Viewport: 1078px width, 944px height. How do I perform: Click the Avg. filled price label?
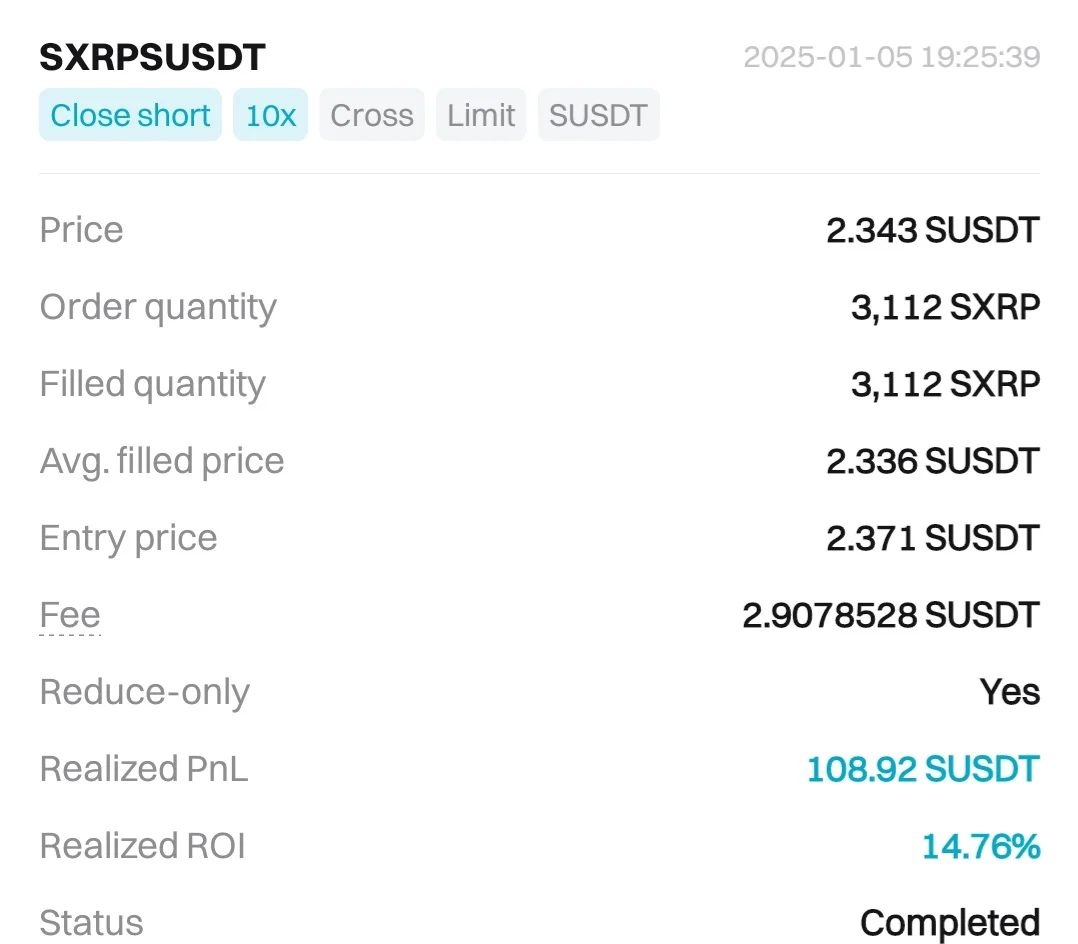point(162,461)
